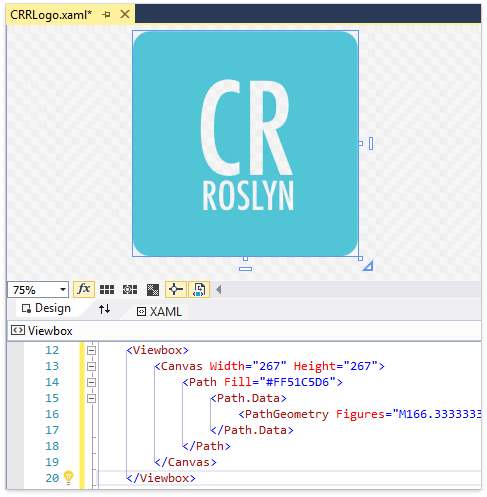Click the root size triangle adorner
Image resolution: width=487 pixels, height=497 pixels.
tap(368, 266)
